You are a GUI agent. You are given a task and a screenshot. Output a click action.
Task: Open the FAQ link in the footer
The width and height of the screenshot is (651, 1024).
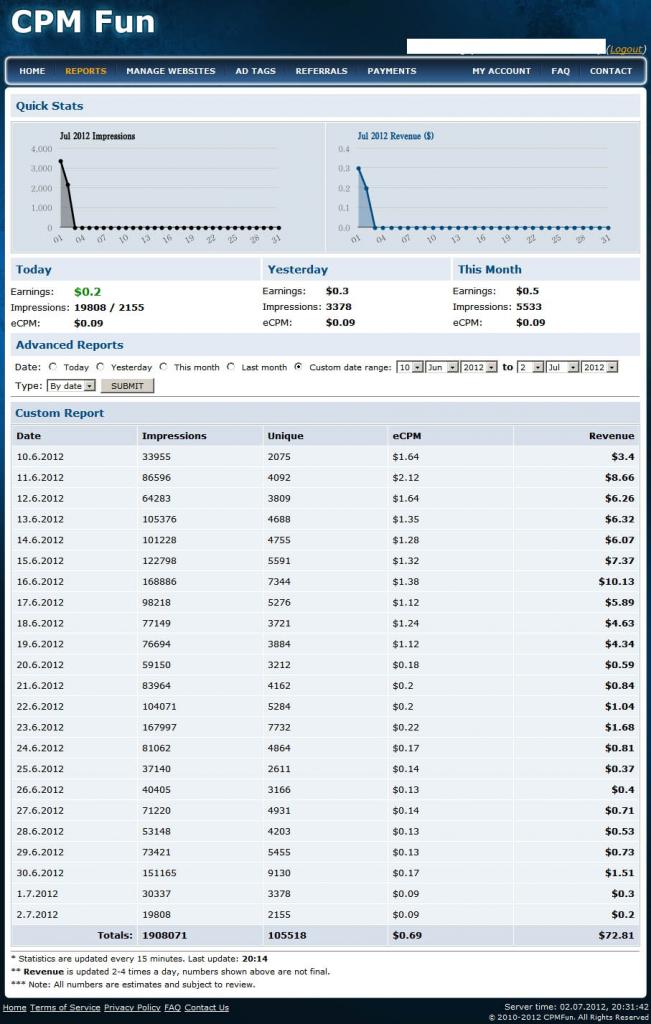172,1008
